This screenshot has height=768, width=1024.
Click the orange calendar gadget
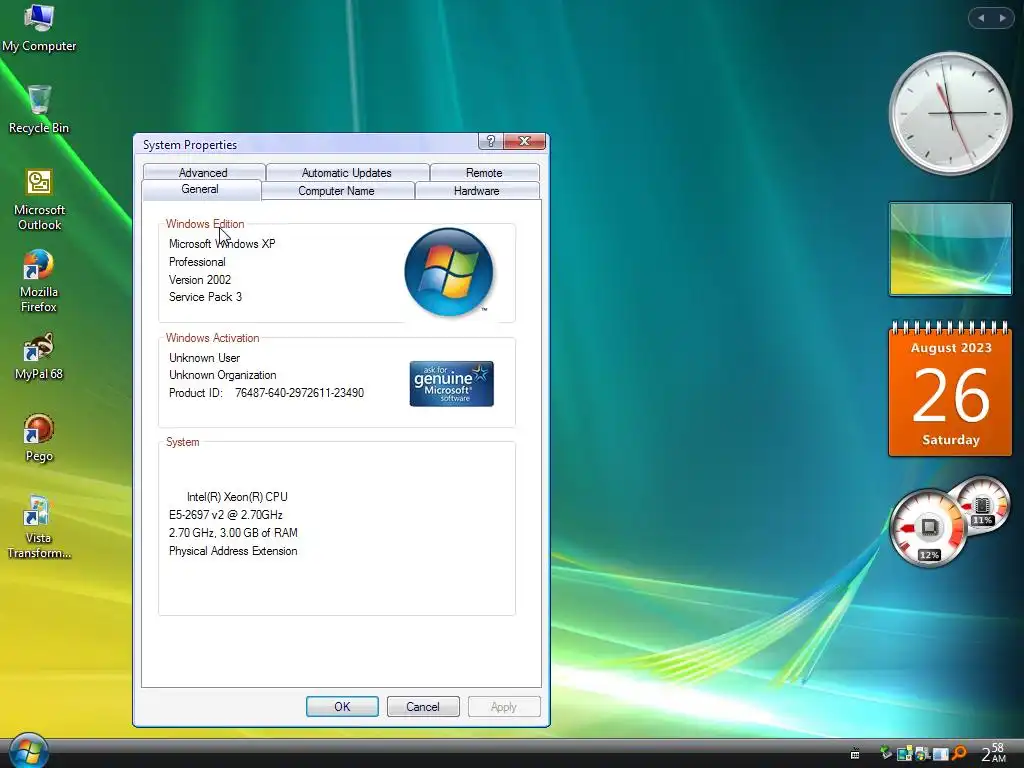pyautogui.click(x=950, y=389)
